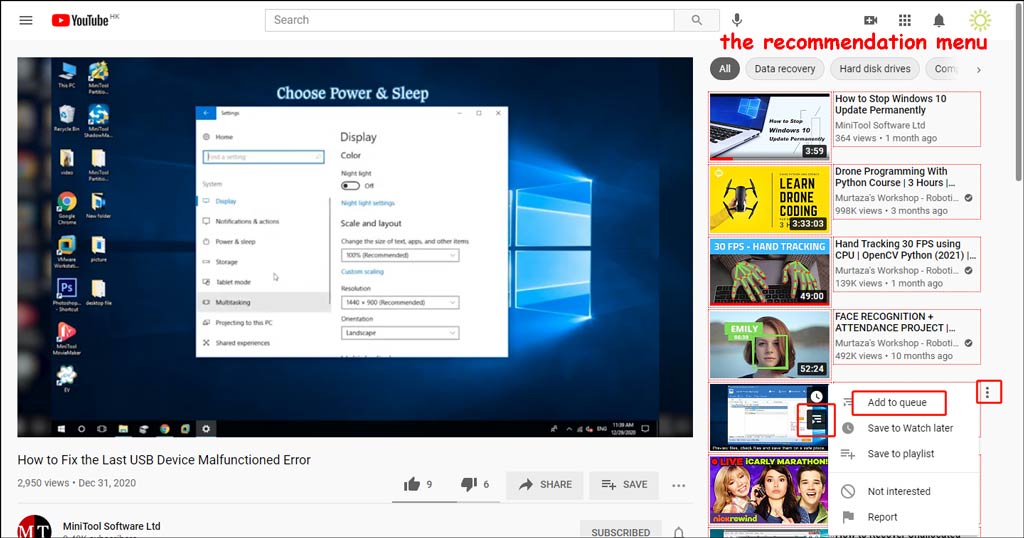Open the MiniTool channel avatar
Image resolution: width=1024 pixels, height=538 pixels.
tap(34, 526)
